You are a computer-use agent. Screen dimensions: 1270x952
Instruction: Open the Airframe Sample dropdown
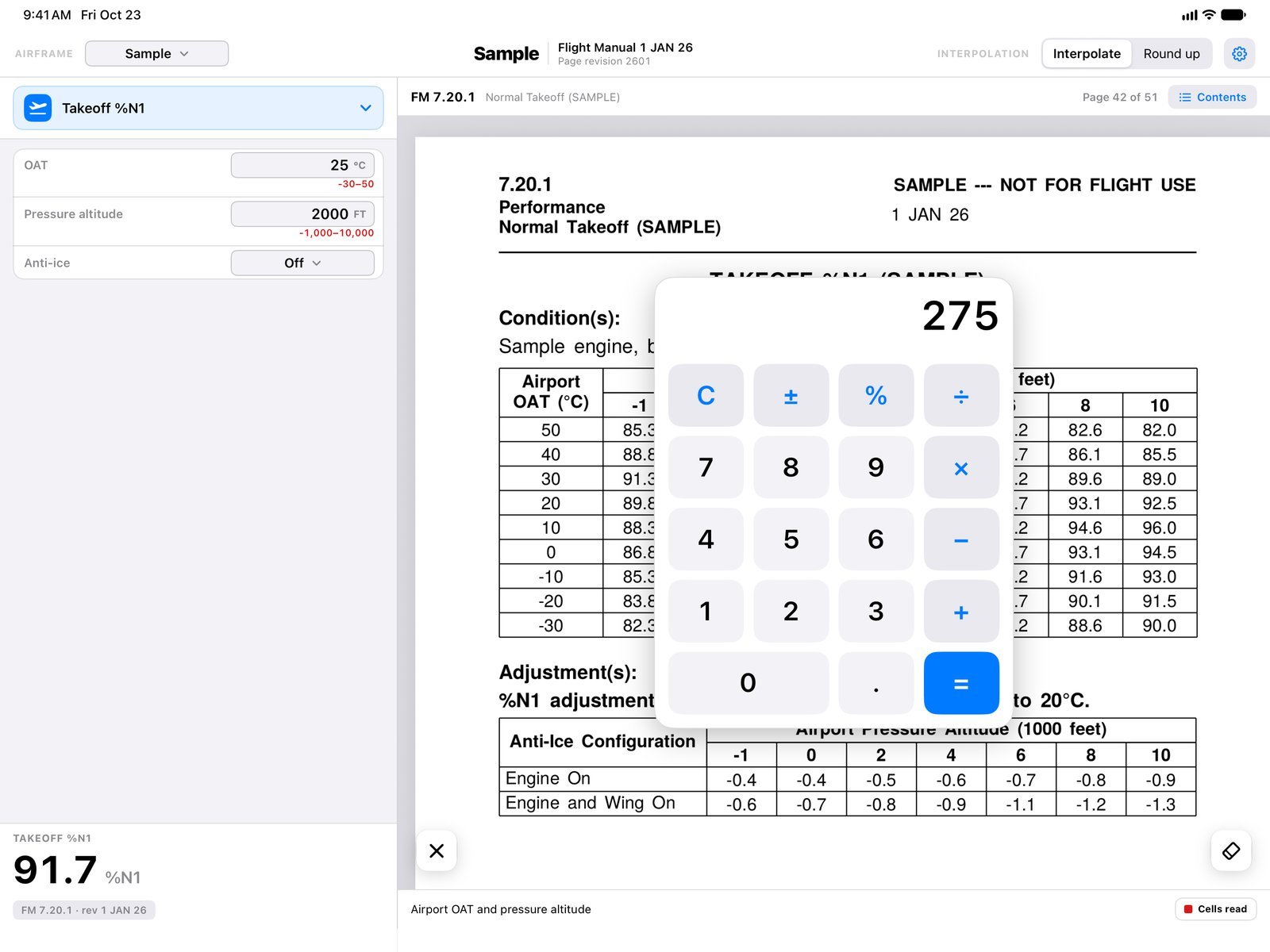(156, 53)
